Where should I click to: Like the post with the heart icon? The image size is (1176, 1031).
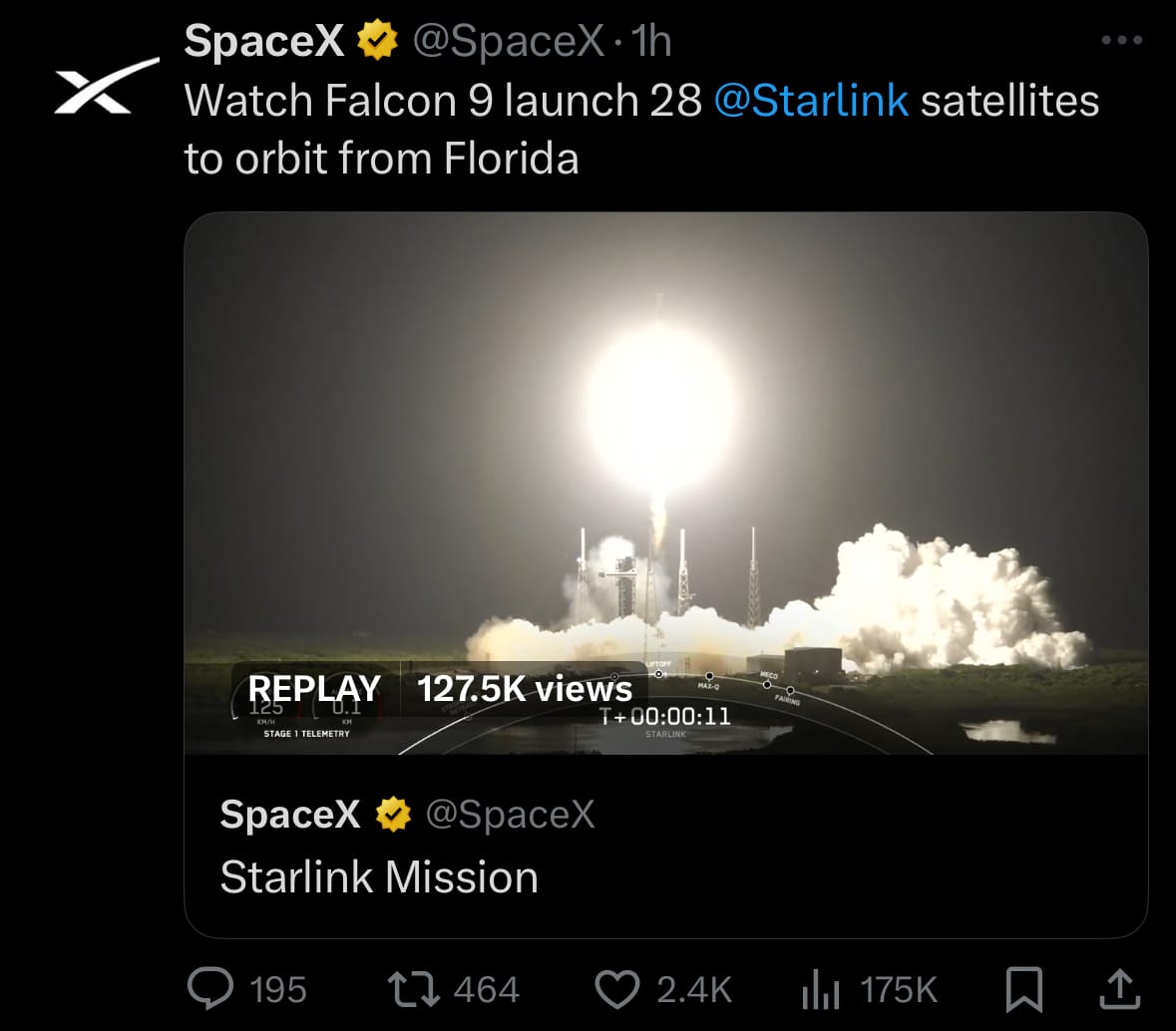point(616,989)
